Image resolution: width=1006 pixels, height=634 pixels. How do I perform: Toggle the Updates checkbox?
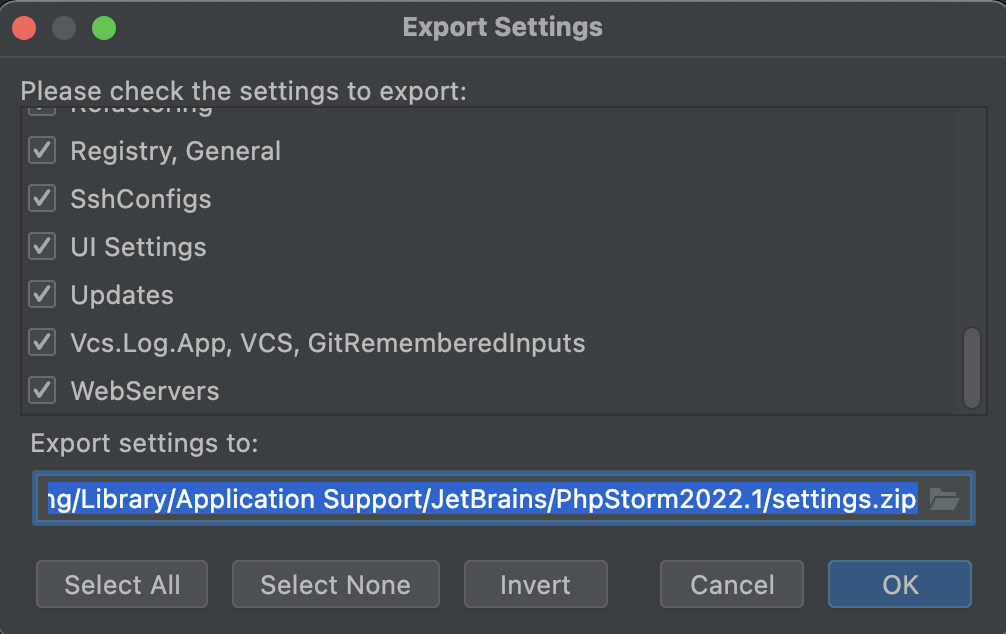[42, 295]
